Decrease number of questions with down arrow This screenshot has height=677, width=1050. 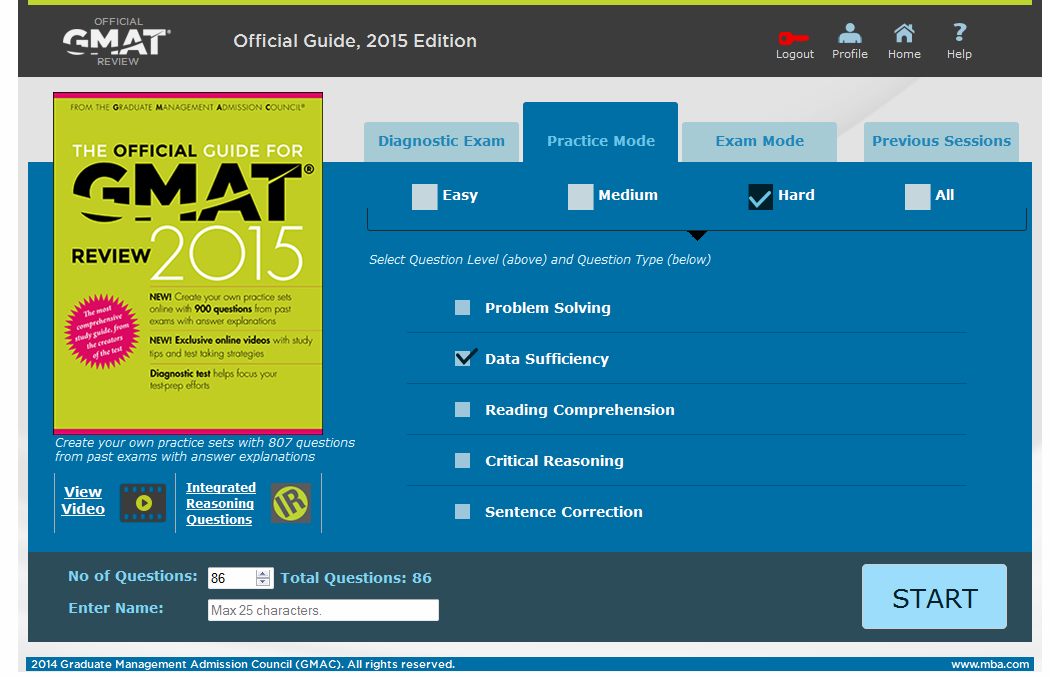(263, 582)
